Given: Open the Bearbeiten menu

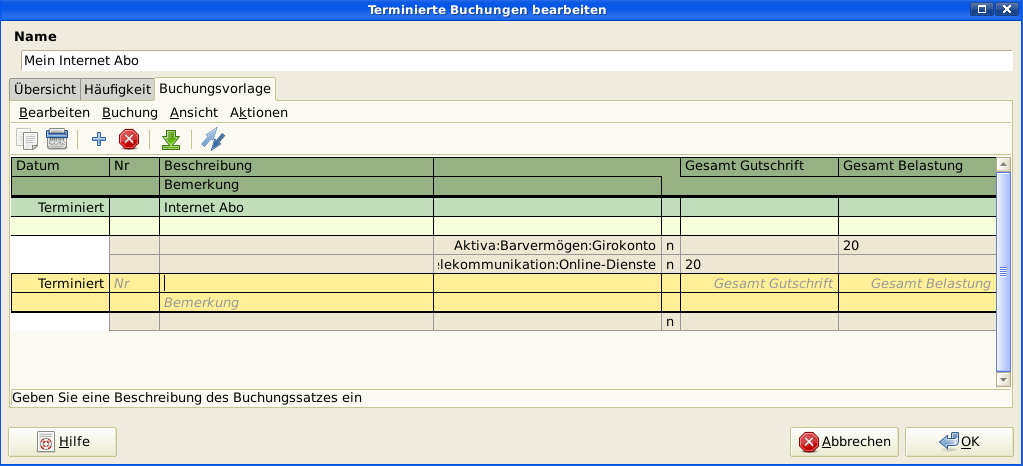Looking at the screenshot, I should click(54, 113).
